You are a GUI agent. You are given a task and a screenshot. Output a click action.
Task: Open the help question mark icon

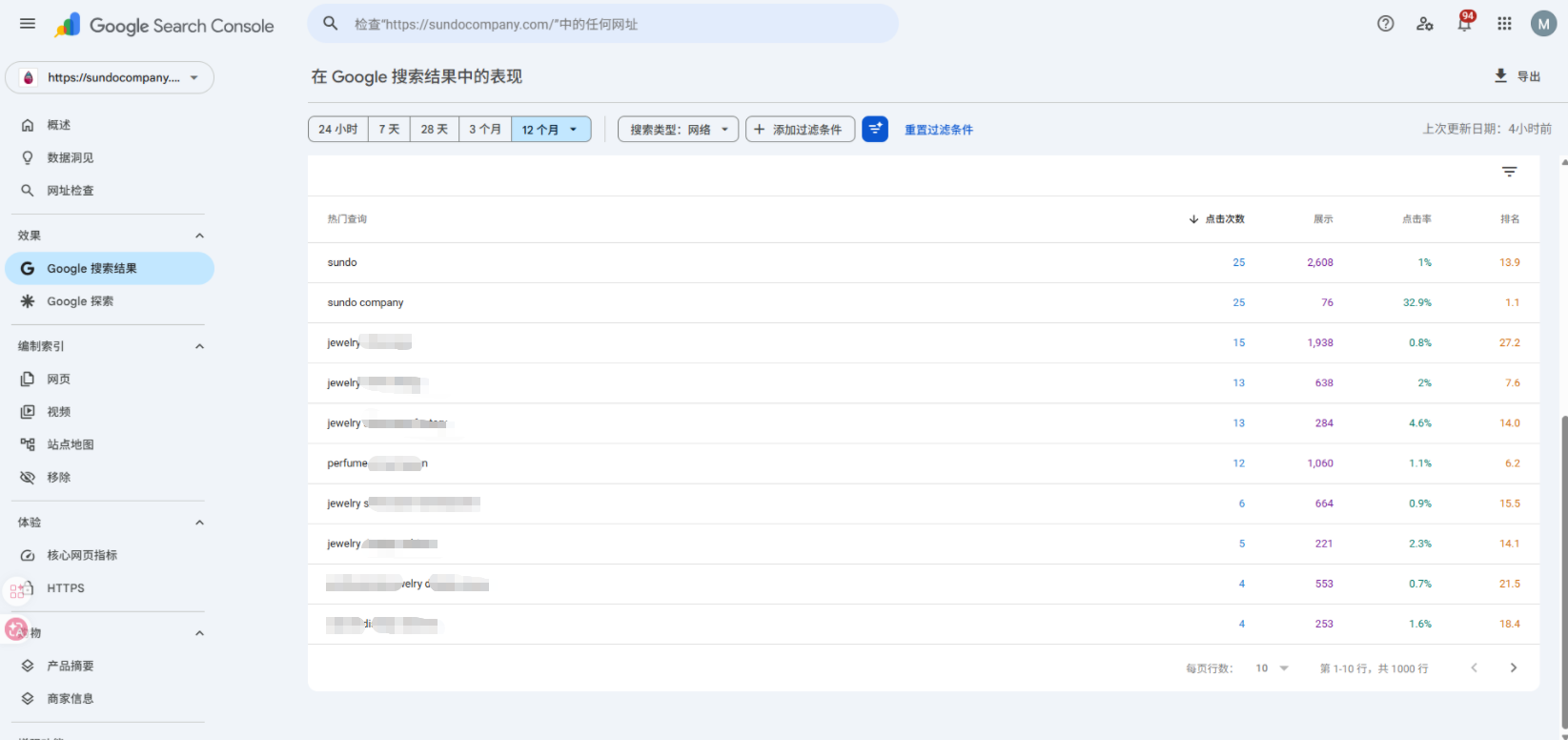point(1386,24)
